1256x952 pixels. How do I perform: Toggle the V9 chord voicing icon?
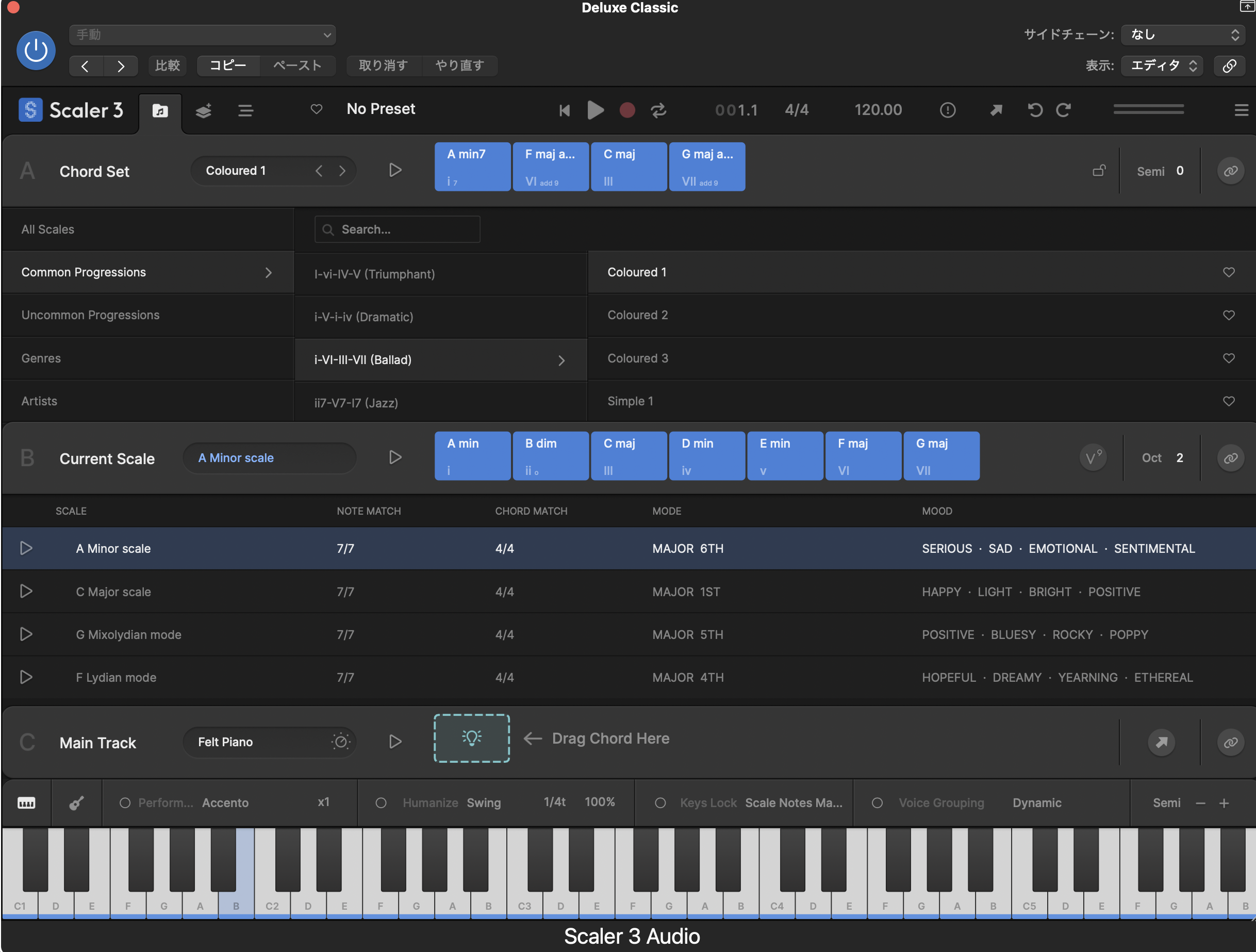pyautogui.click(x=1093, y=458)
